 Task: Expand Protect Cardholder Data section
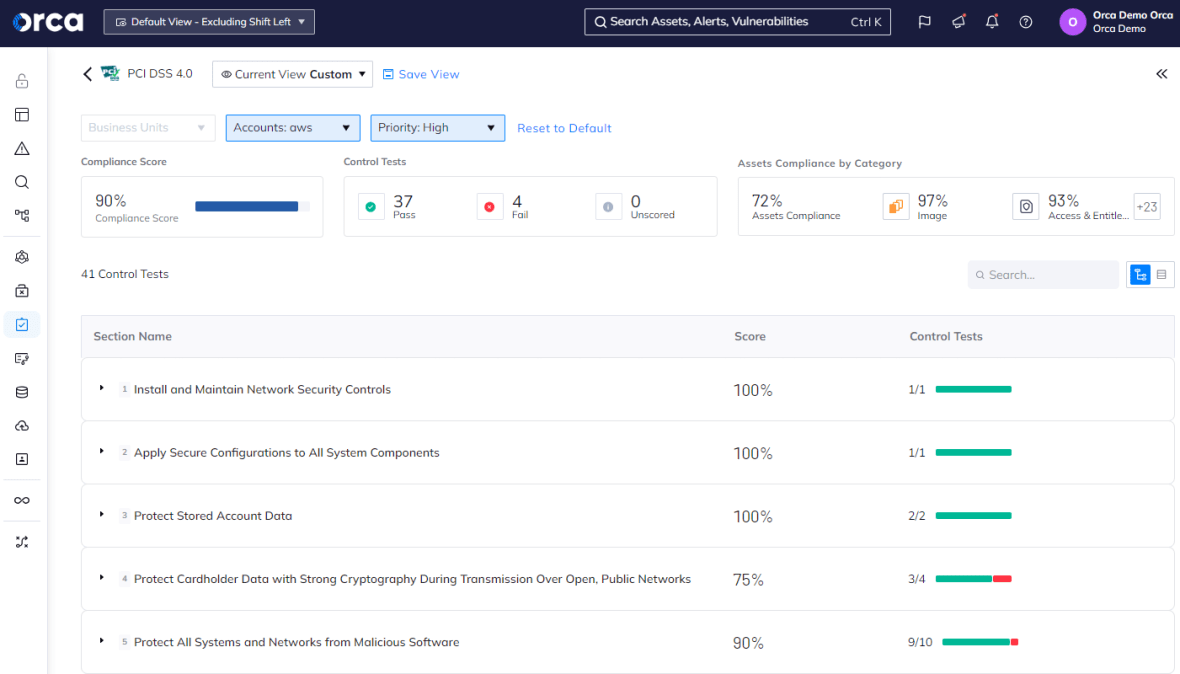(x=102, y=578)
